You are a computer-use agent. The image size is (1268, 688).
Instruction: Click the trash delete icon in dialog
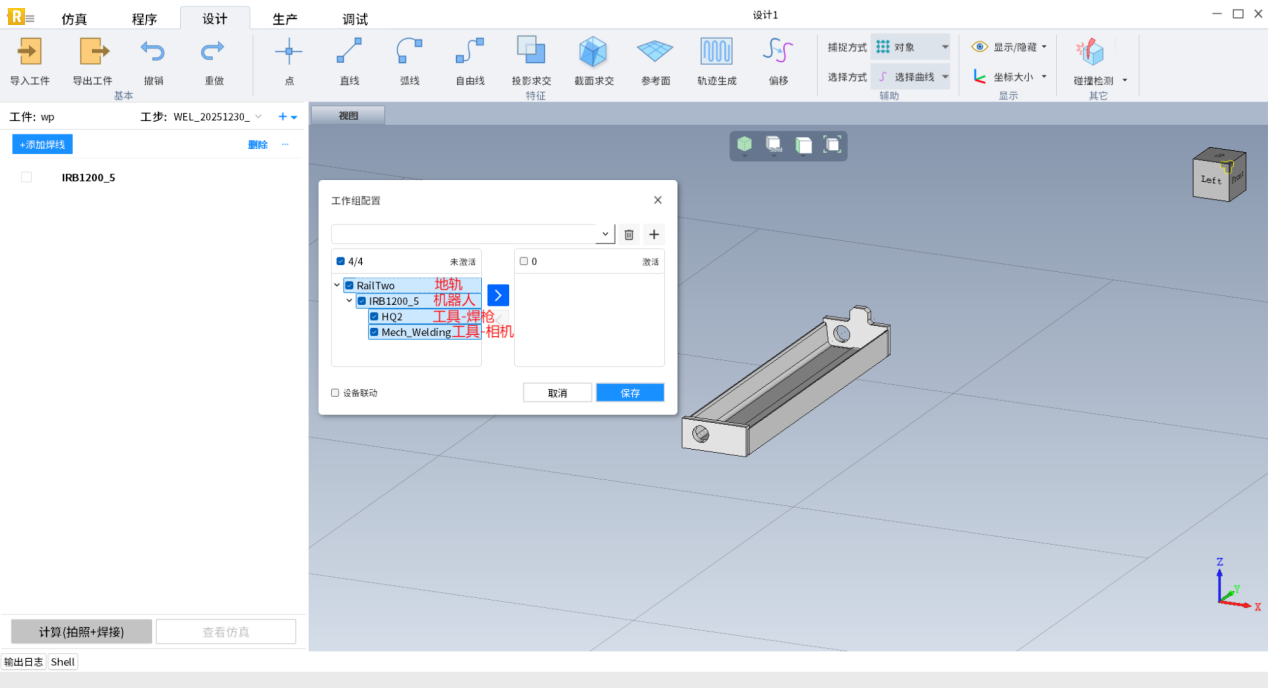629,234
